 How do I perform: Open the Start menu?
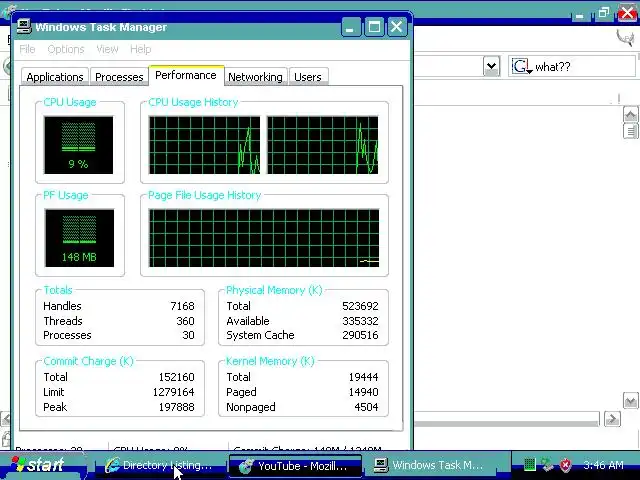43,465
